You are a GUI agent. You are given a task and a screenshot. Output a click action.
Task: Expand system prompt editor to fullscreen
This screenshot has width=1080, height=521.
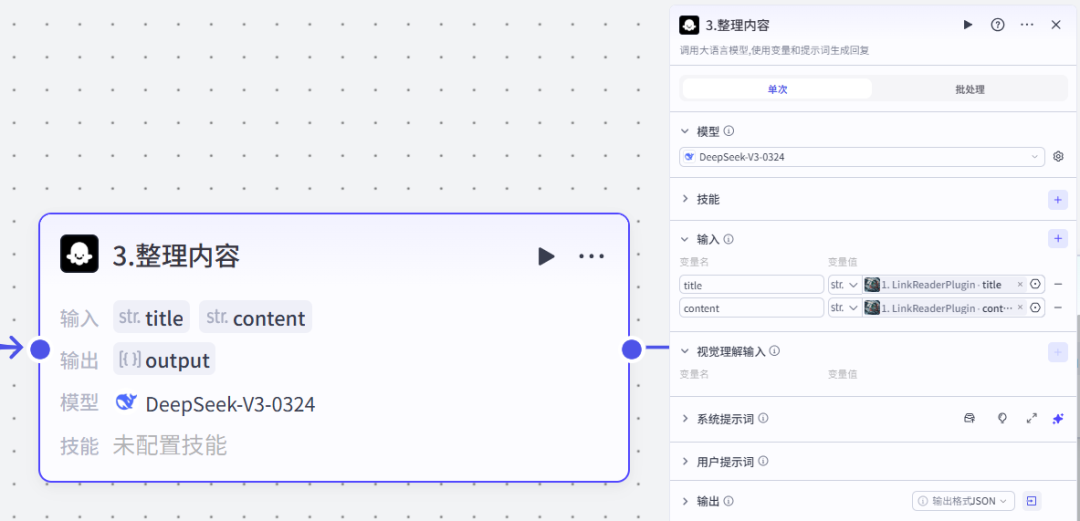point(1031,418)
